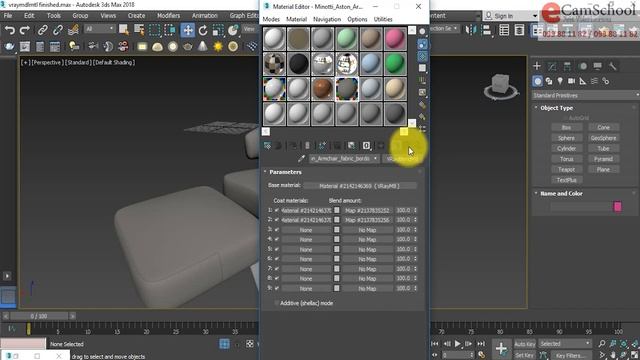
Task: Click the time slider at 0 / 100
Action: pos(39,316)
